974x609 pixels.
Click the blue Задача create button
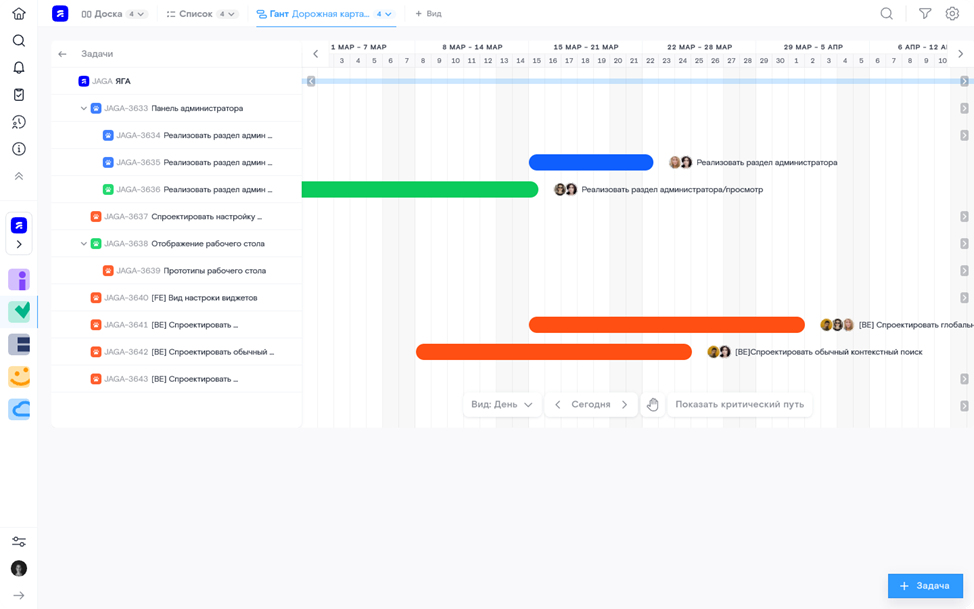tap(925, 586)
